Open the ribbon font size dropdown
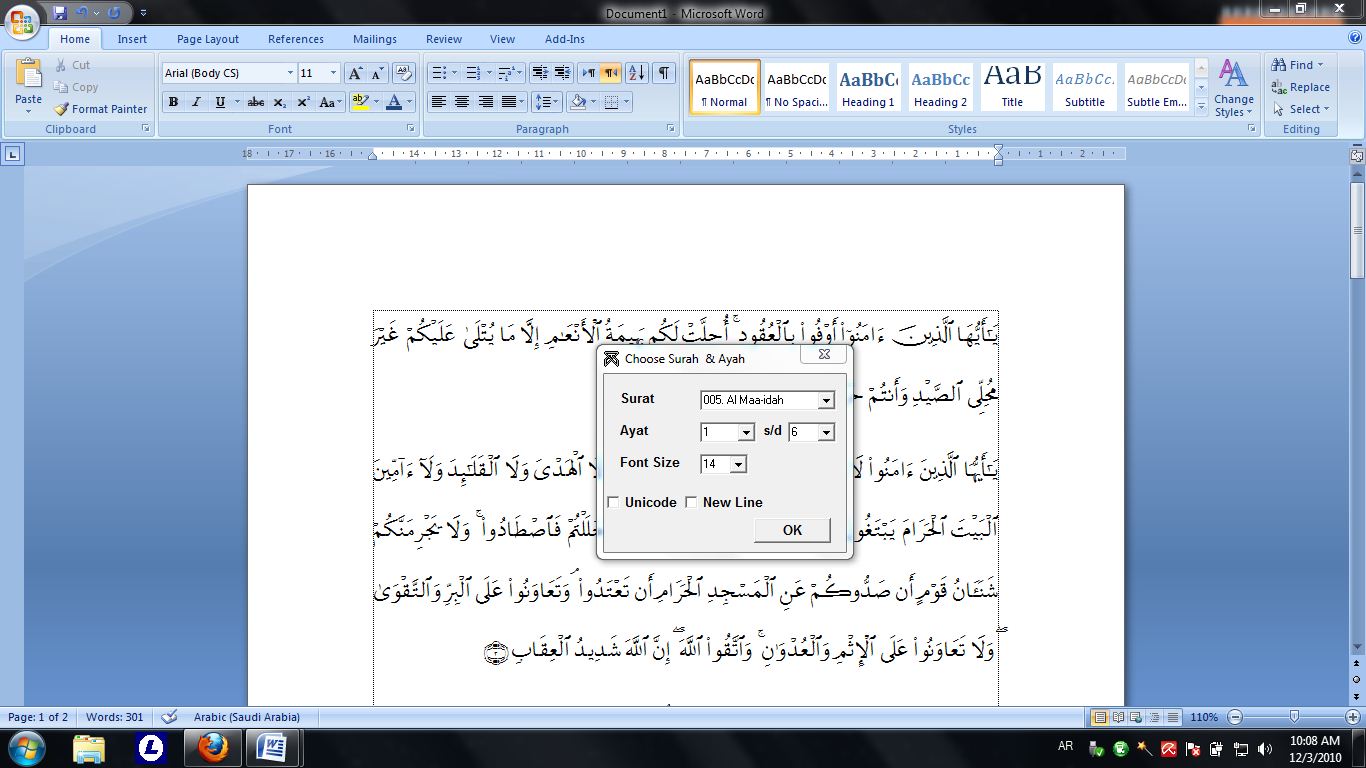This screenshot has height=768, width=1366. pyautogui.click(x=333, y=73)
